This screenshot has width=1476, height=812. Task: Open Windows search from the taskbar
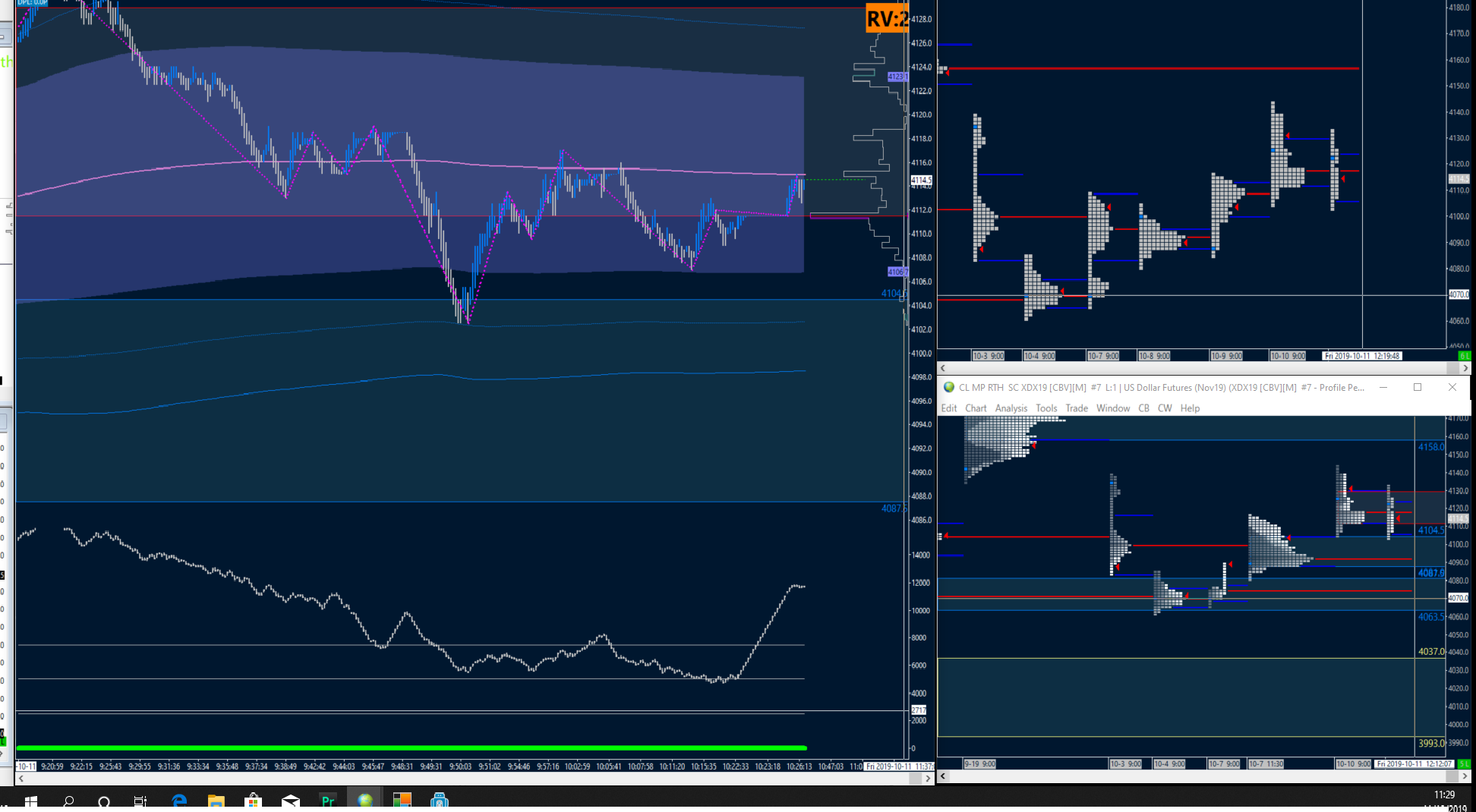tap(68, 801)
